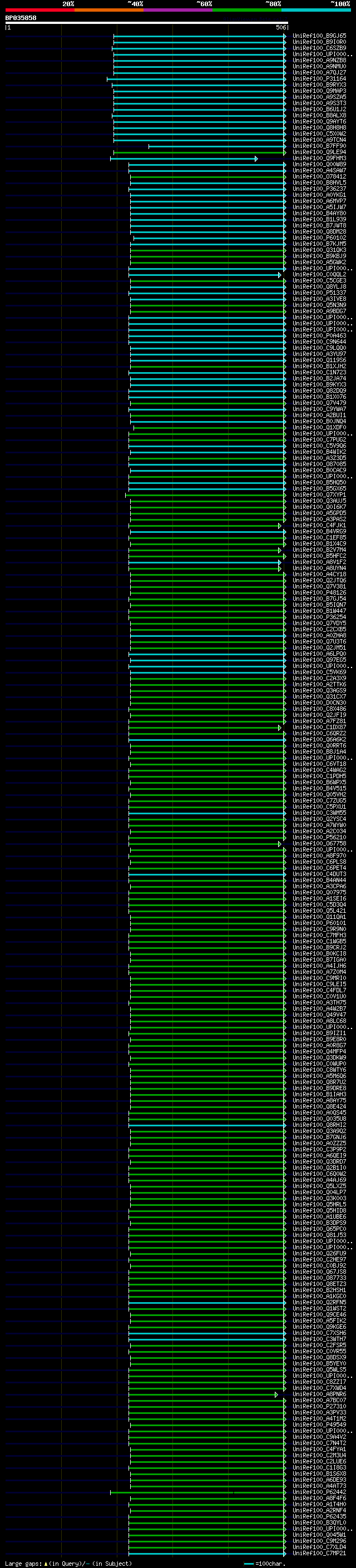Select the UniRef100_Q82DQ9 label
356x1568 pixels.
click(x=319, y=391)
